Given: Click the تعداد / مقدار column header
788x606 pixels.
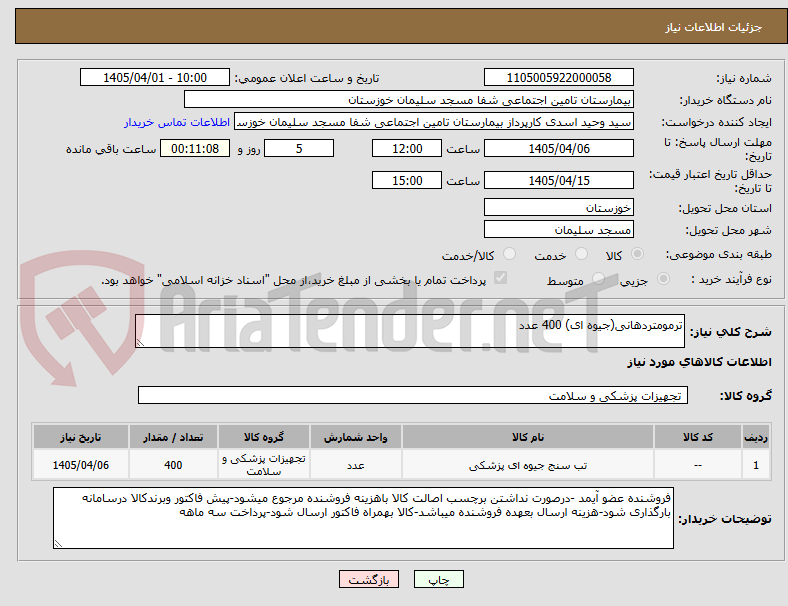Looking at the screenshot, I should (173, 437).
